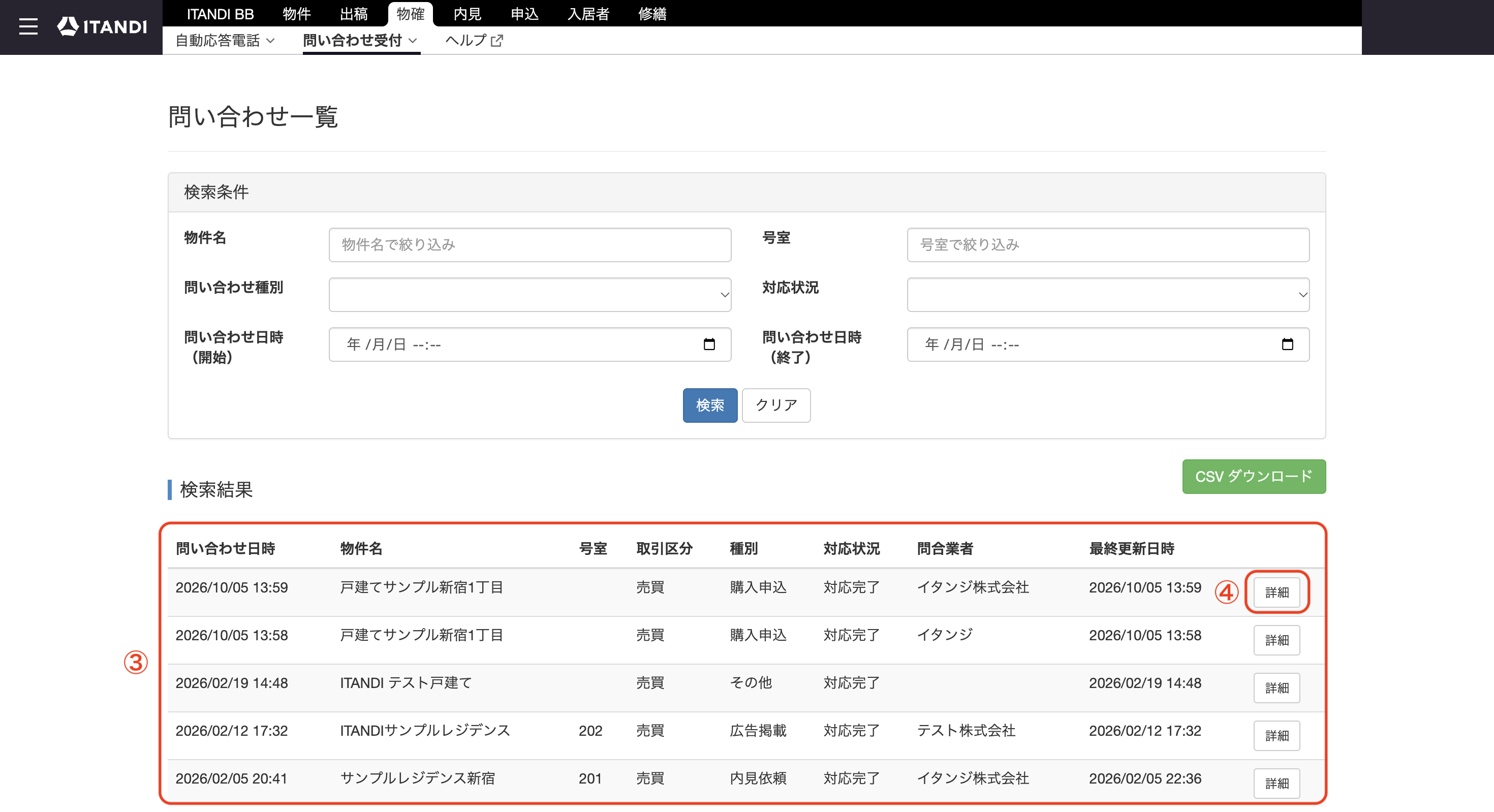Click the 対応状況 column header in results

tap(851, 549)
